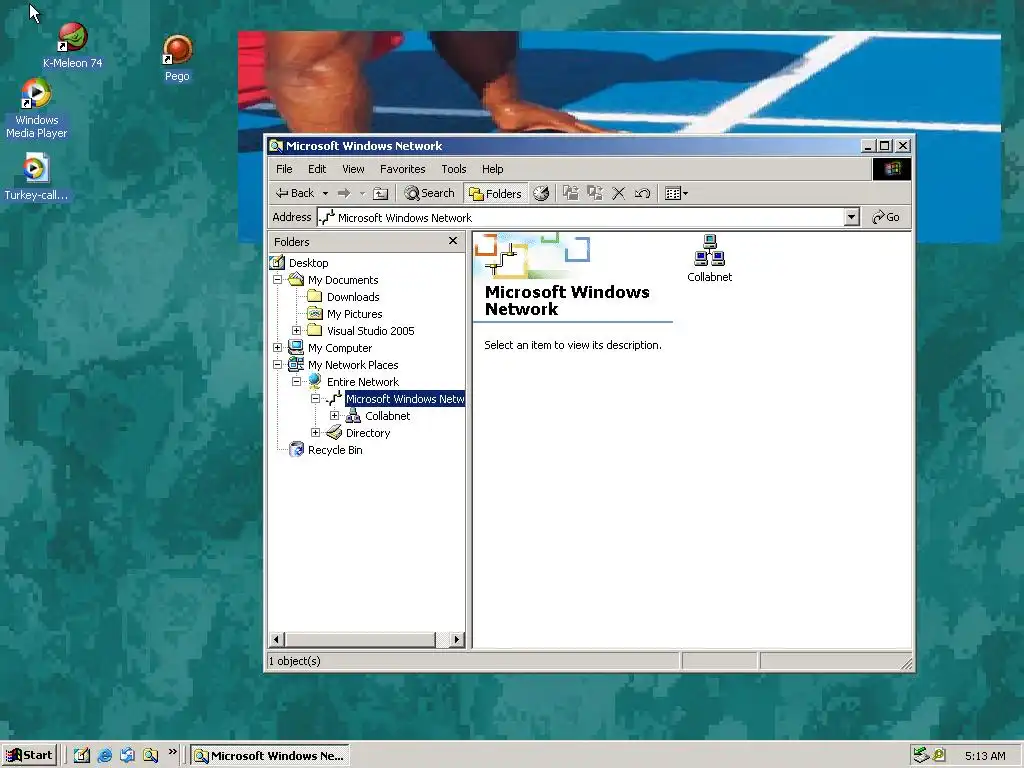The width and height of the screenshot is (1024, 768).
Task: Expand the Directory tree node
Action: point(315,432)
